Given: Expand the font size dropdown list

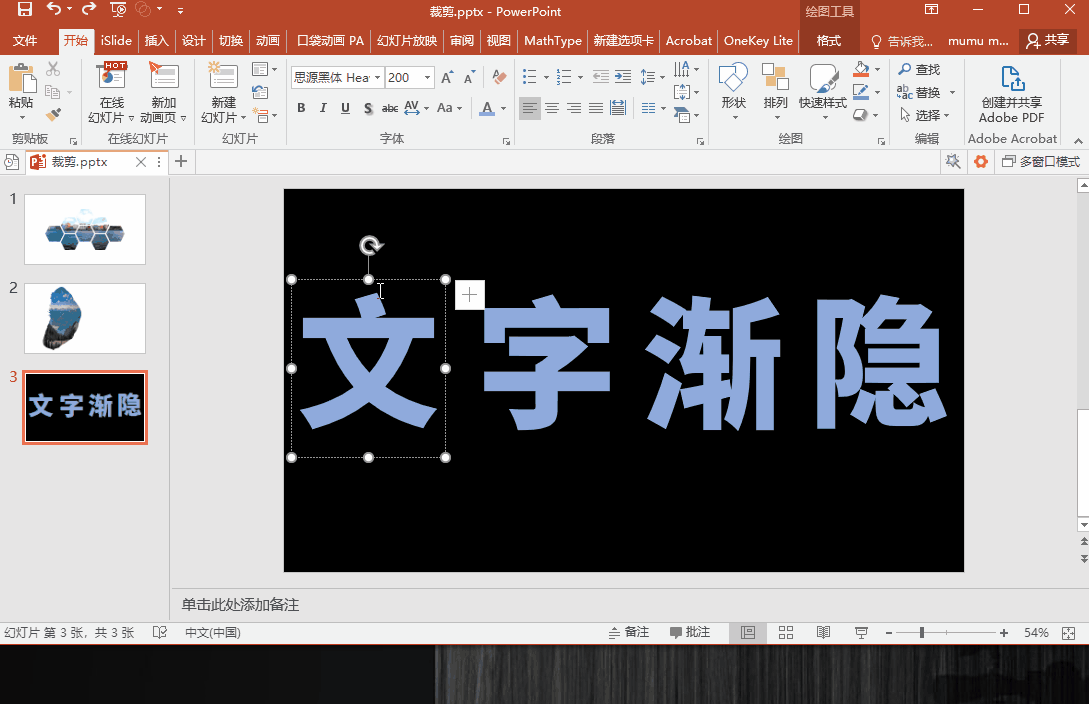Looking at the screenshot, I should (x=428, y=78).
